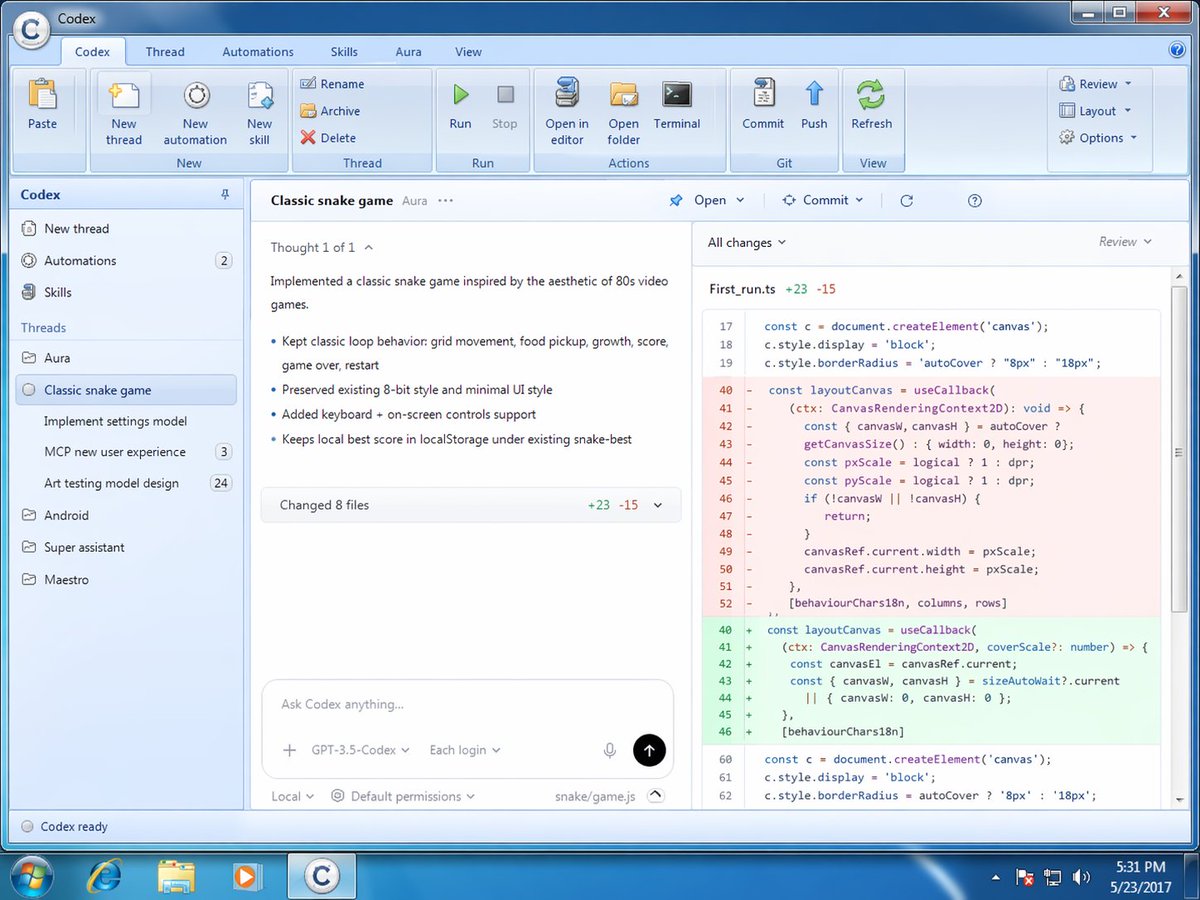
Task: Switch to the Automations ribbon tab
Action: point(258,52)
